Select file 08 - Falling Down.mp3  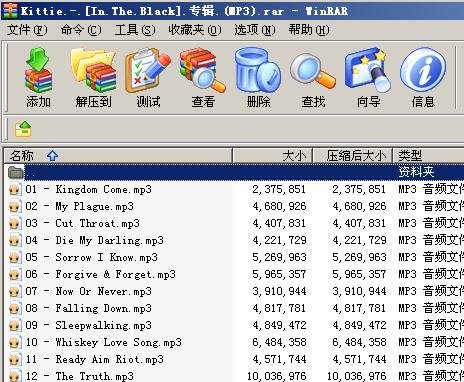(x=88, y=308)
